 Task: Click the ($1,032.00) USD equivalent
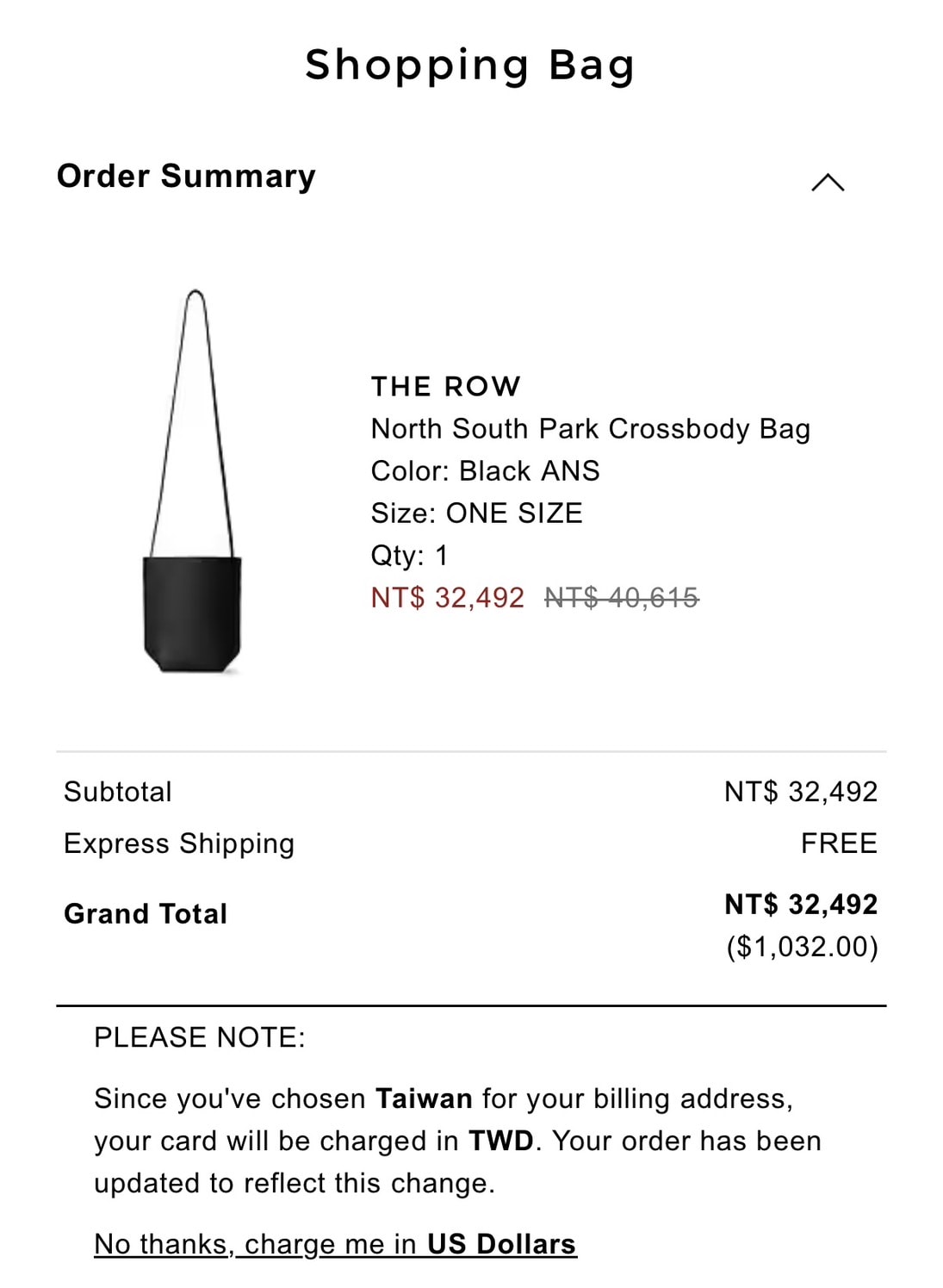(802, 946)
